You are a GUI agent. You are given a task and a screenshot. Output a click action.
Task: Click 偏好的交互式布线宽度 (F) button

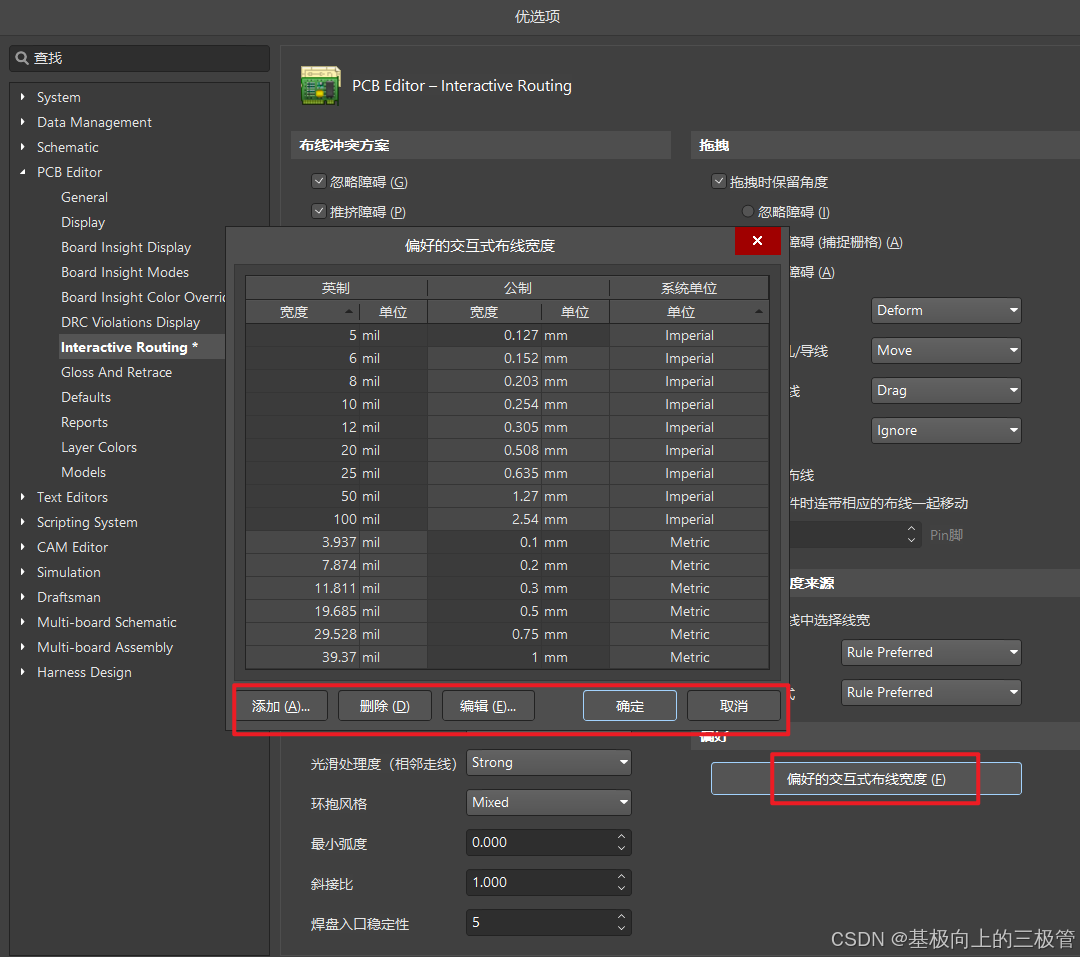tap(866, 779)
